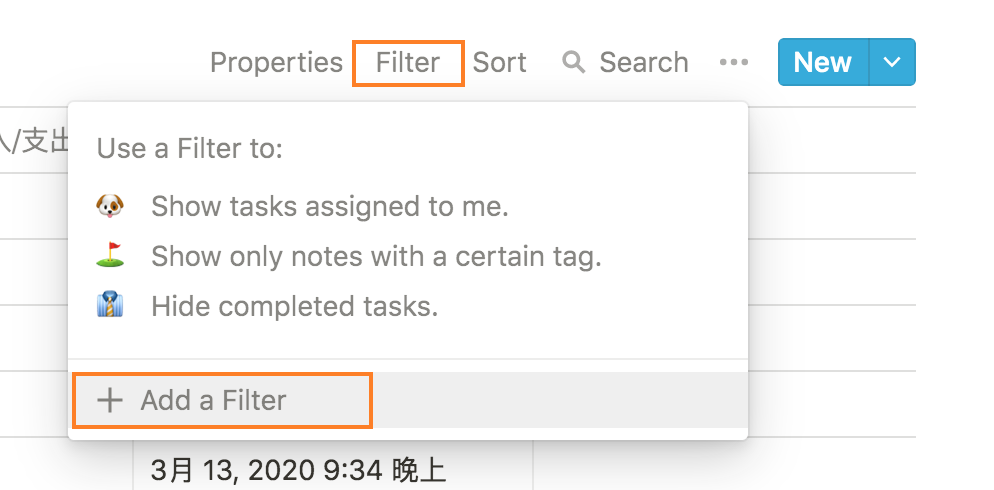Open the Sort menu
This screenshot has width=994, height=490.
tap(500, 62)
